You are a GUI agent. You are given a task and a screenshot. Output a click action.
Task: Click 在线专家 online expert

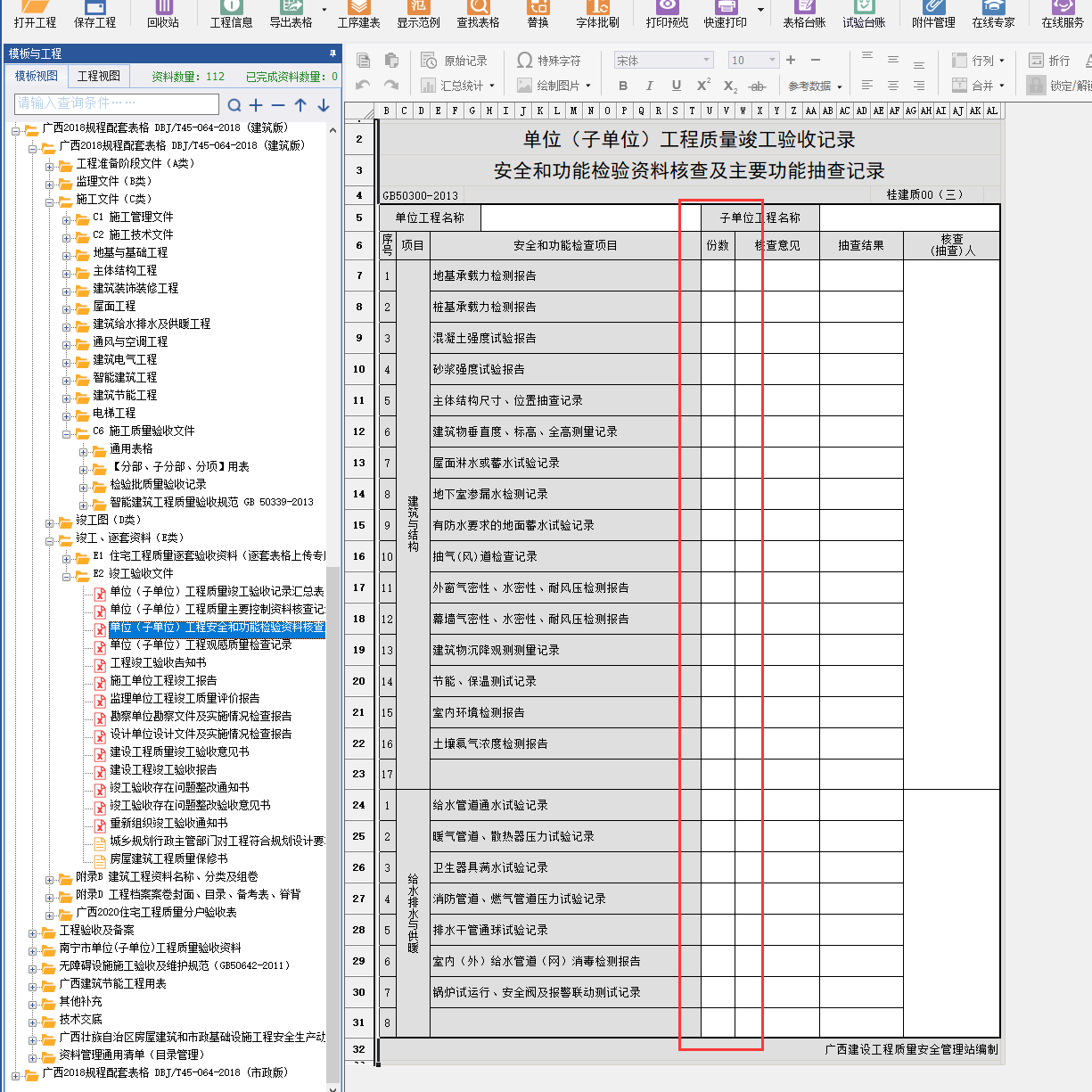(x=994, y=15)
